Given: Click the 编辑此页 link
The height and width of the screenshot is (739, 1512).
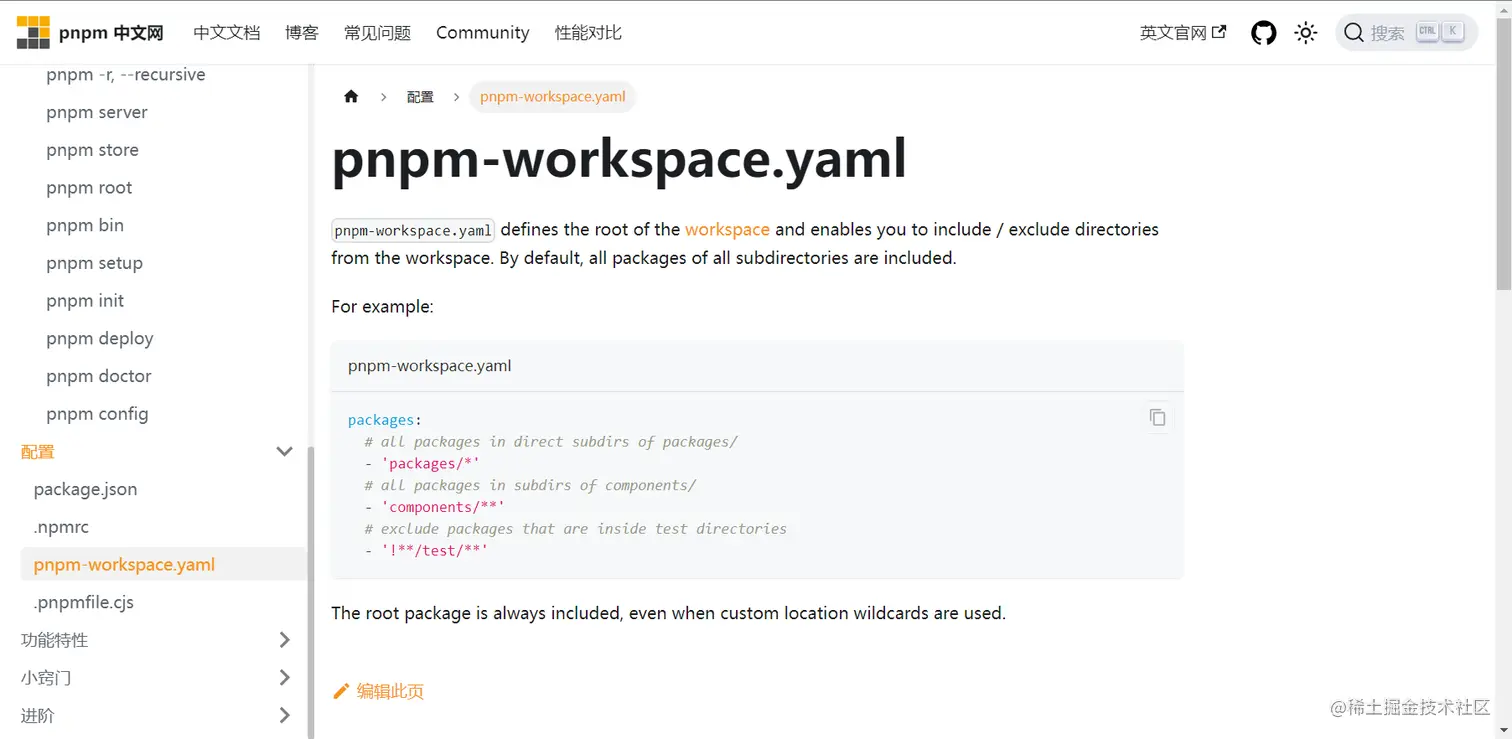Looking at the screenshot, I should (390, 691).
